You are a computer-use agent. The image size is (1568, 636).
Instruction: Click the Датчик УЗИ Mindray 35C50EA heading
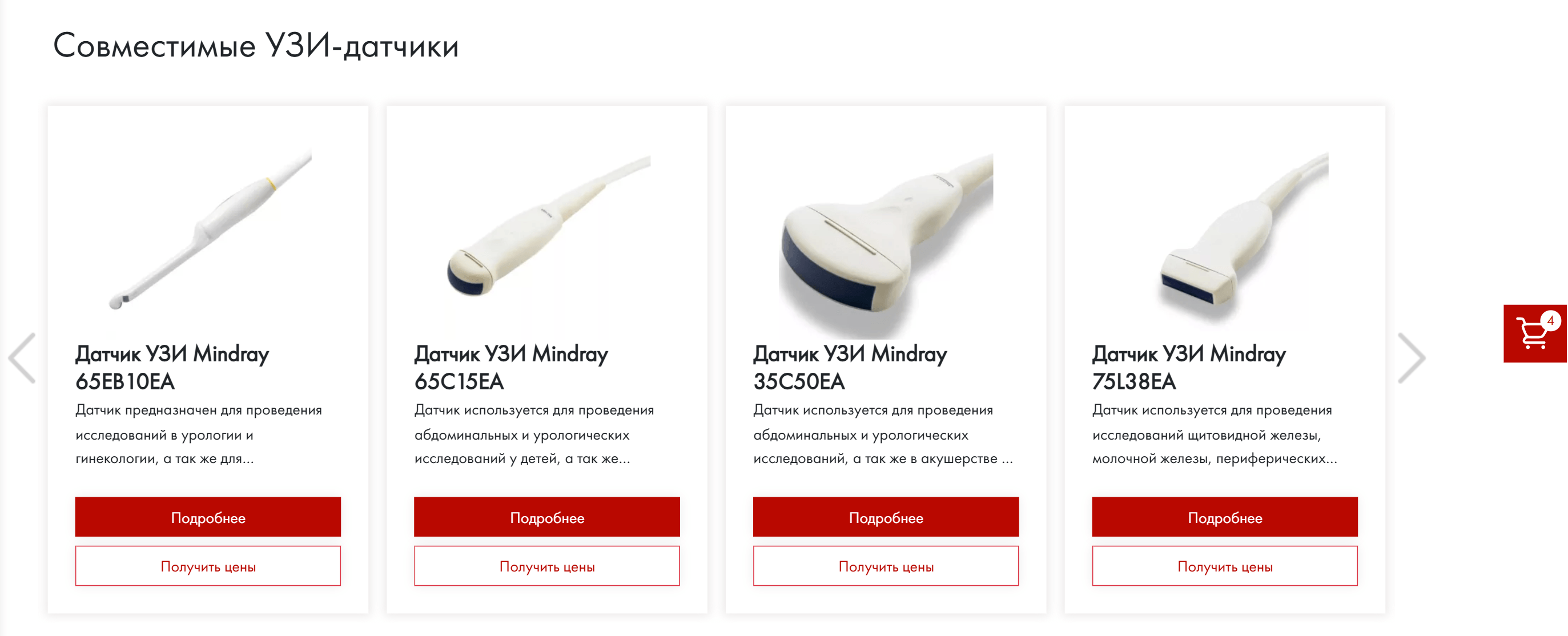coord(850,367)
